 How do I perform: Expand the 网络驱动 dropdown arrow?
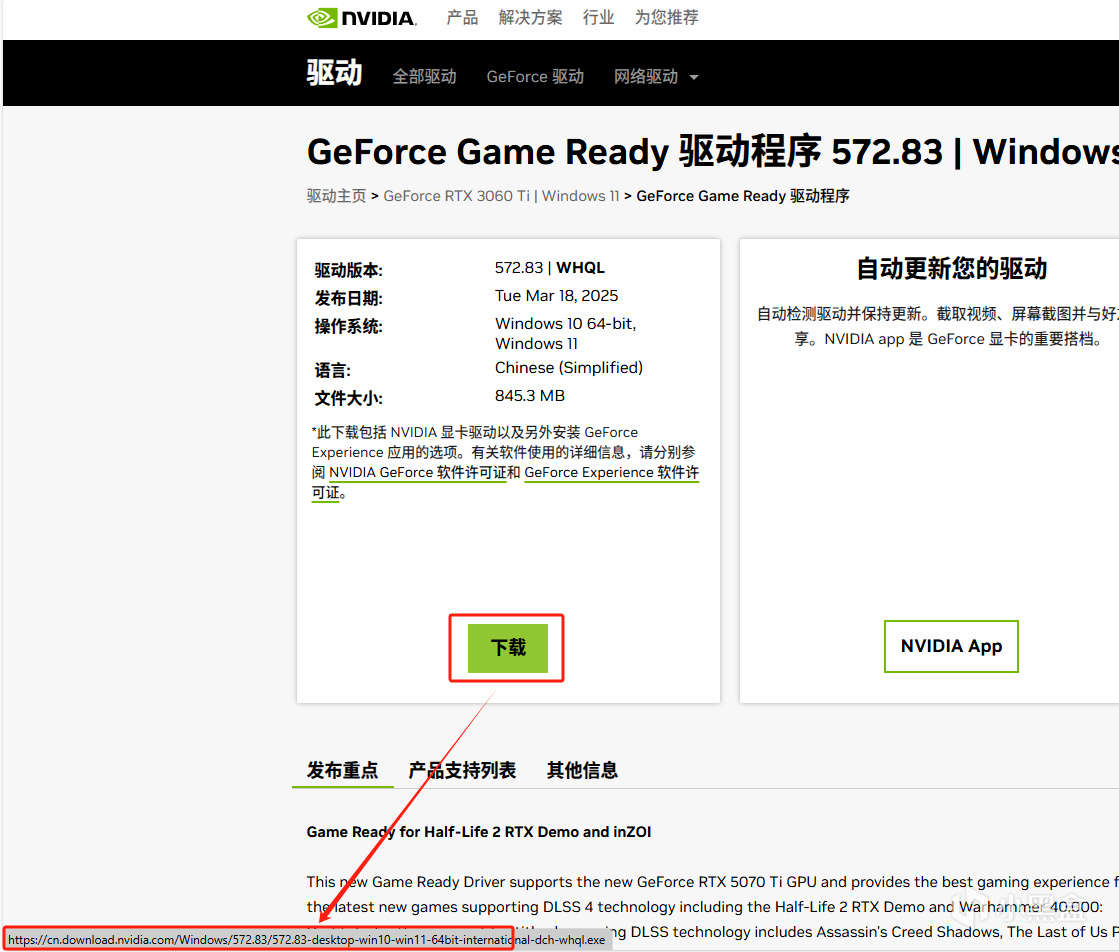pyautogui.click(x=694, y=77)
